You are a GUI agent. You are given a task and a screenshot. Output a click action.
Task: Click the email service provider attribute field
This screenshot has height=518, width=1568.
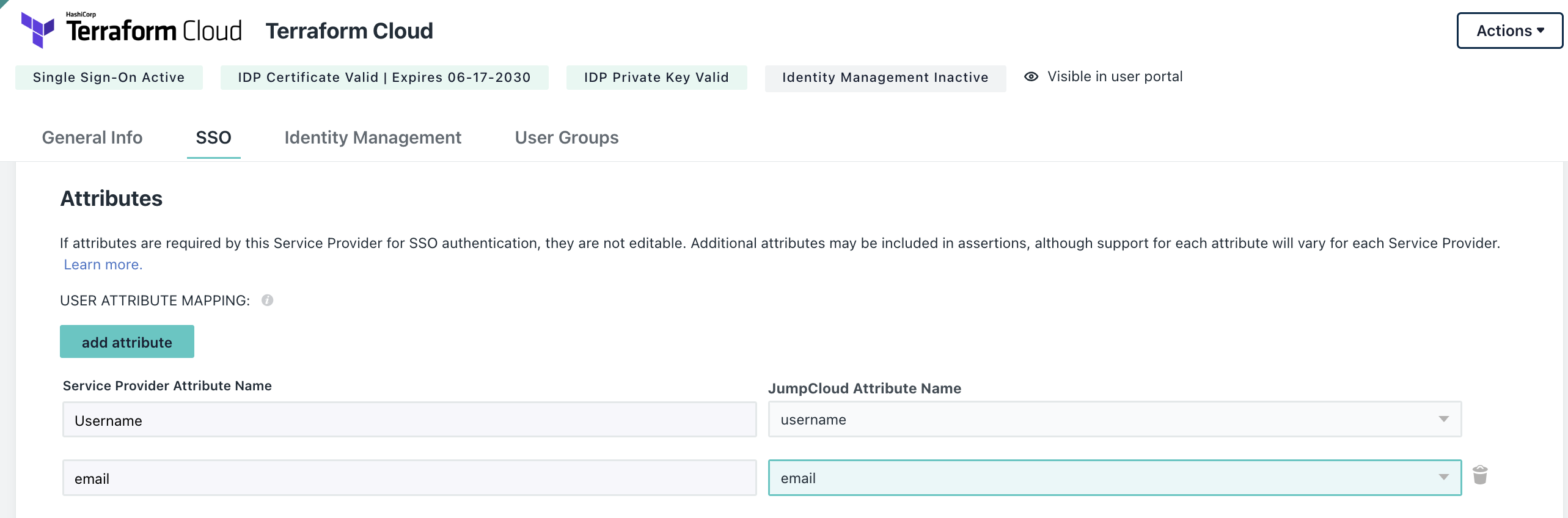pyautogui.click(x=409, y=478)
